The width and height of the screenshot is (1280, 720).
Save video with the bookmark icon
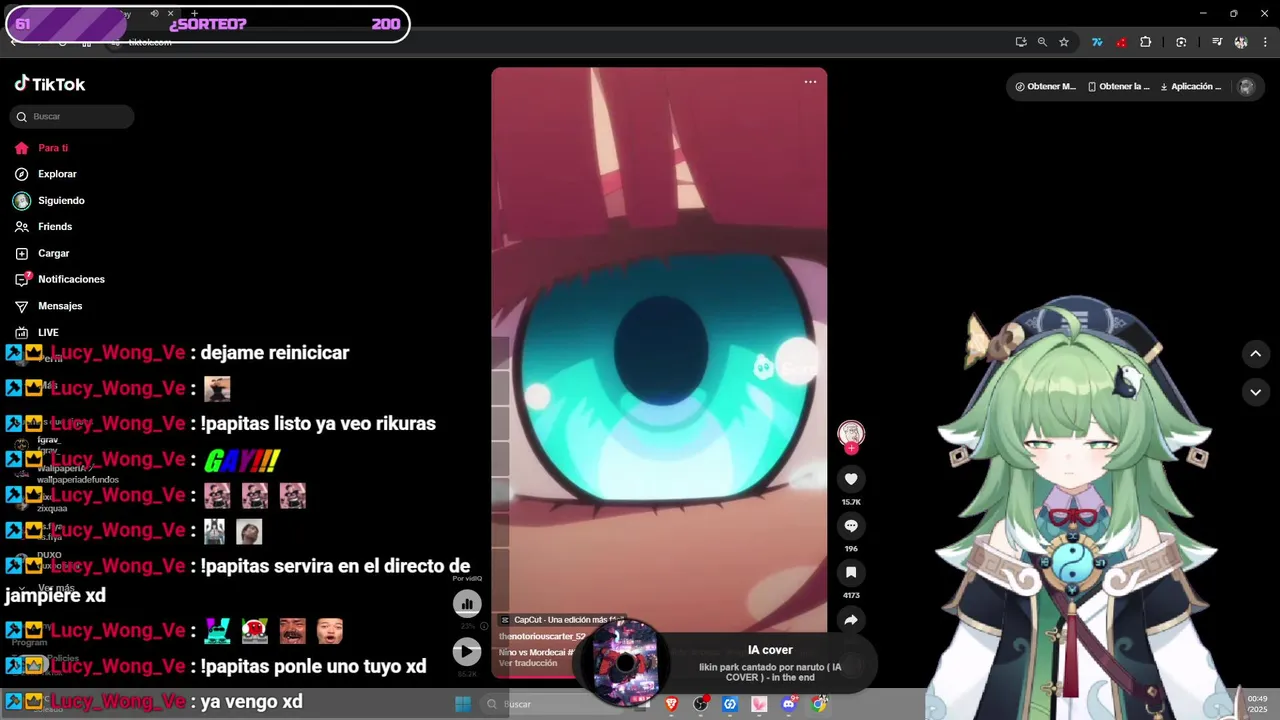click(851, 572)
